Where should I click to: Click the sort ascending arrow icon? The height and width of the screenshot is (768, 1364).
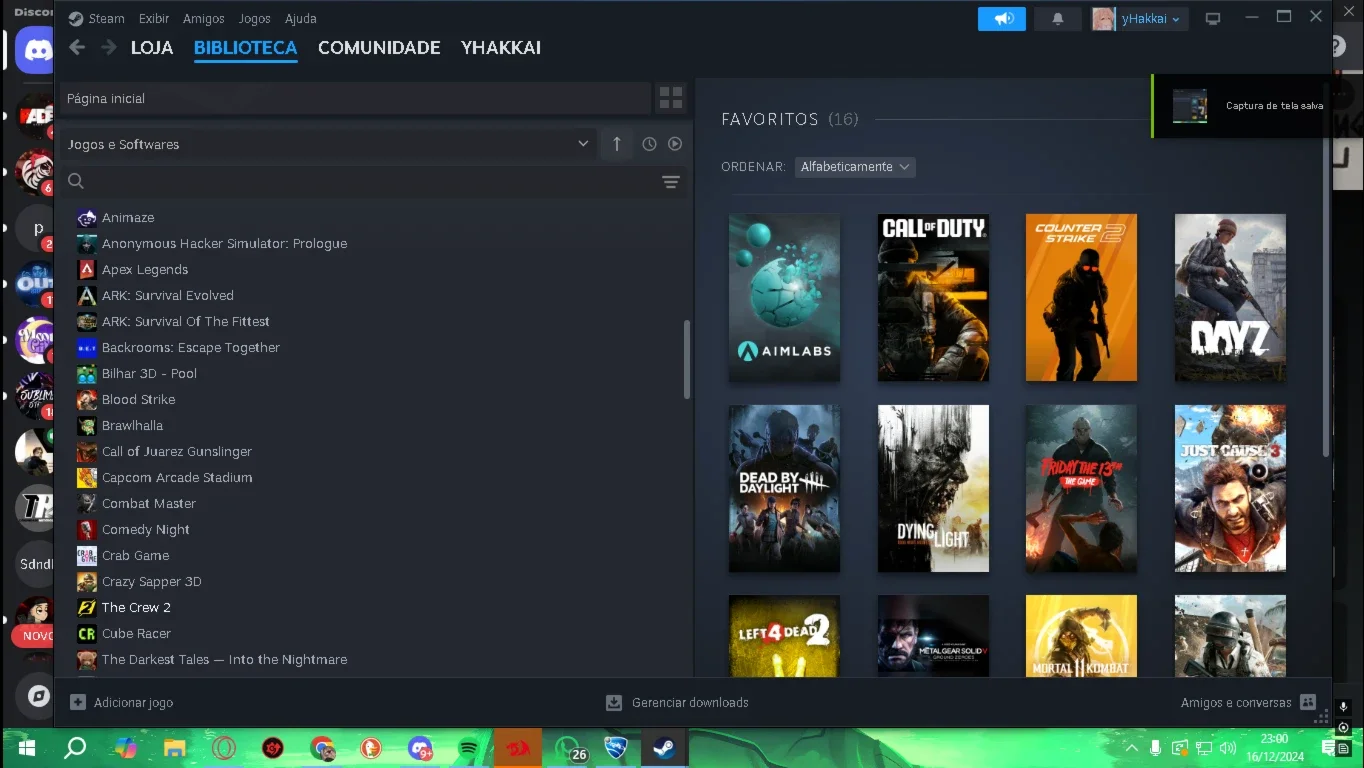click(617, 144)
